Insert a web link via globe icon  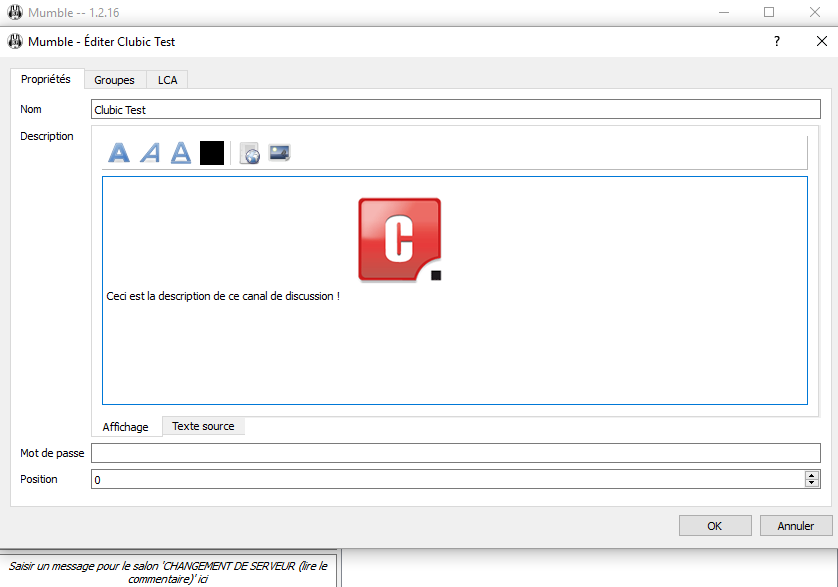pos(250,153)
